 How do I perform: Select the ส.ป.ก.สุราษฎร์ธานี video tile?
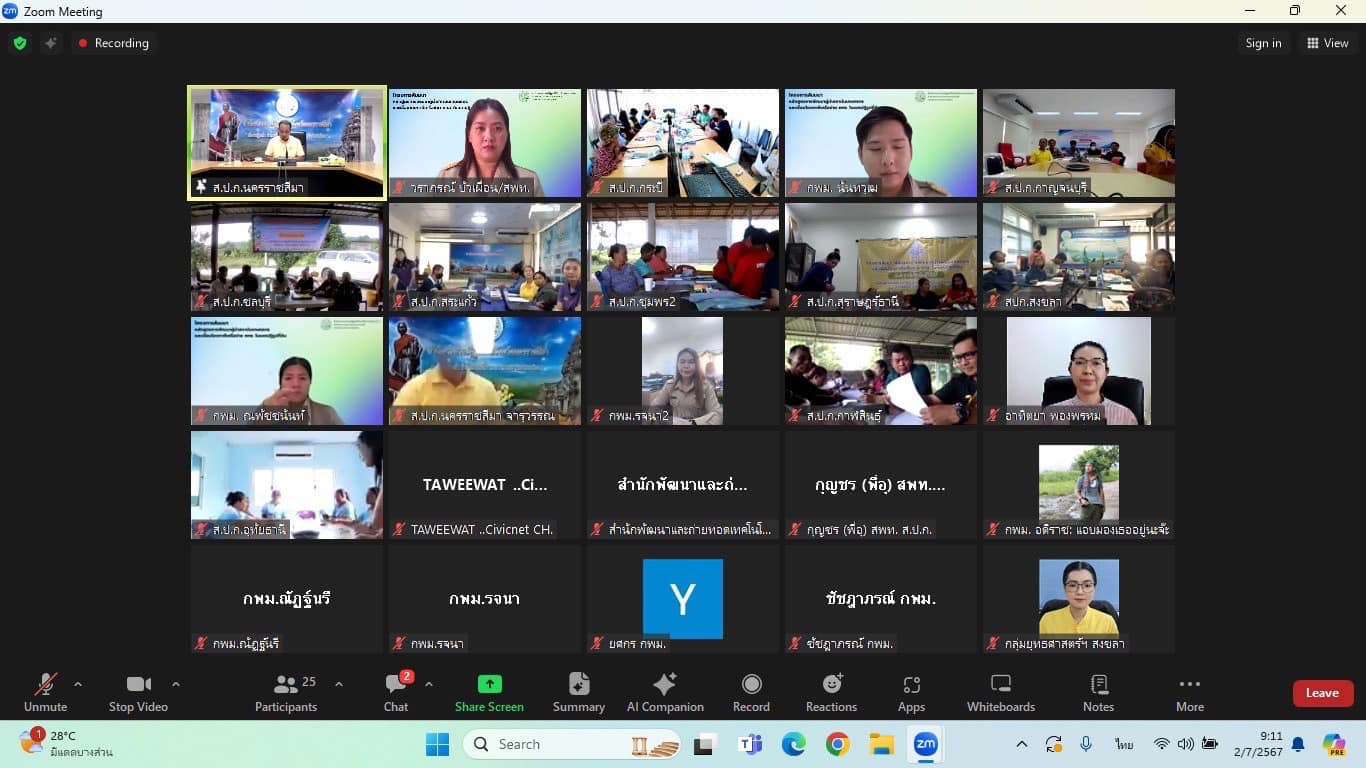[x=881, y=257]
